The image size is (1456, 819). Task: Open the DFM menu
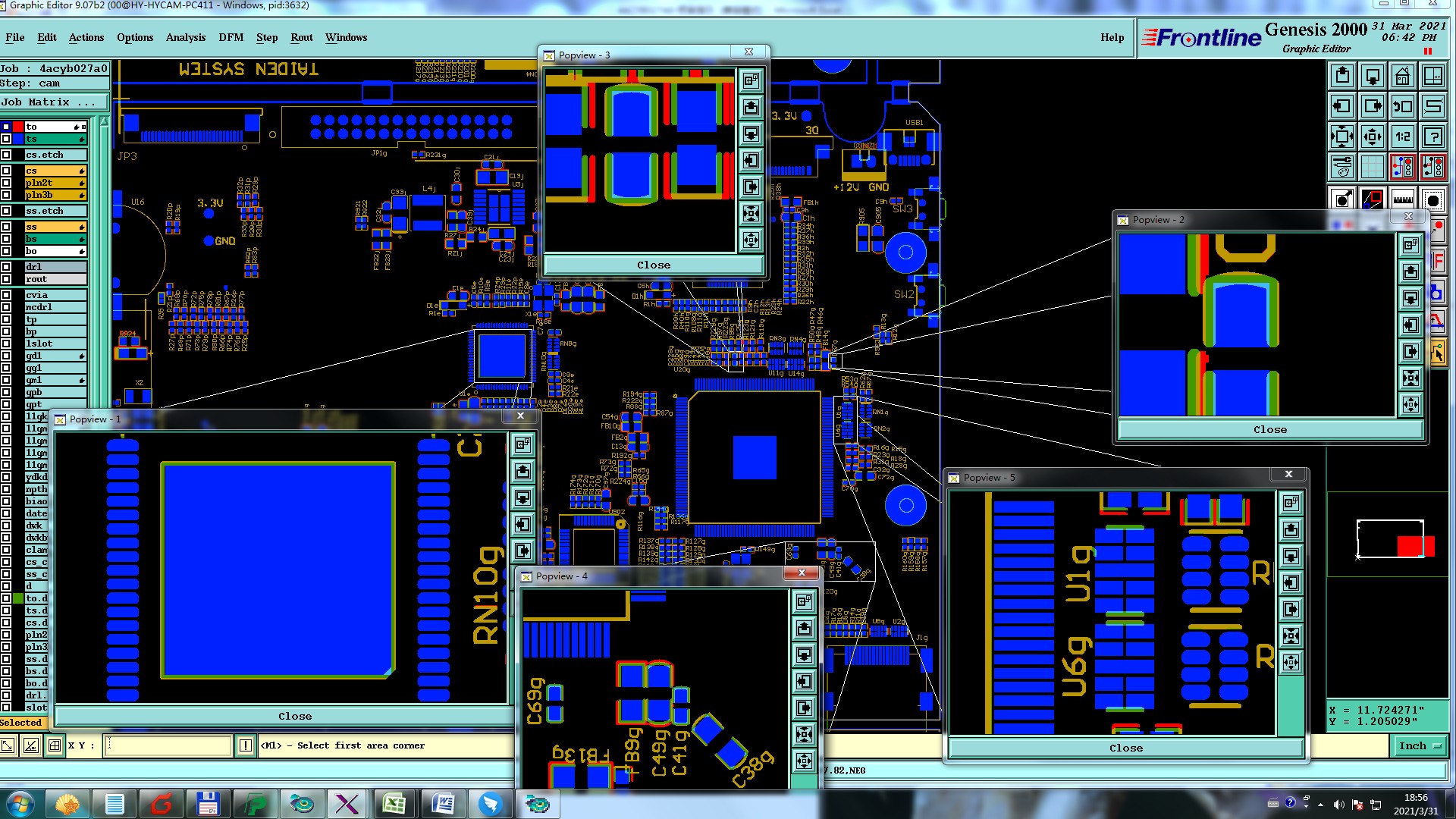click(x=231, y=37)
